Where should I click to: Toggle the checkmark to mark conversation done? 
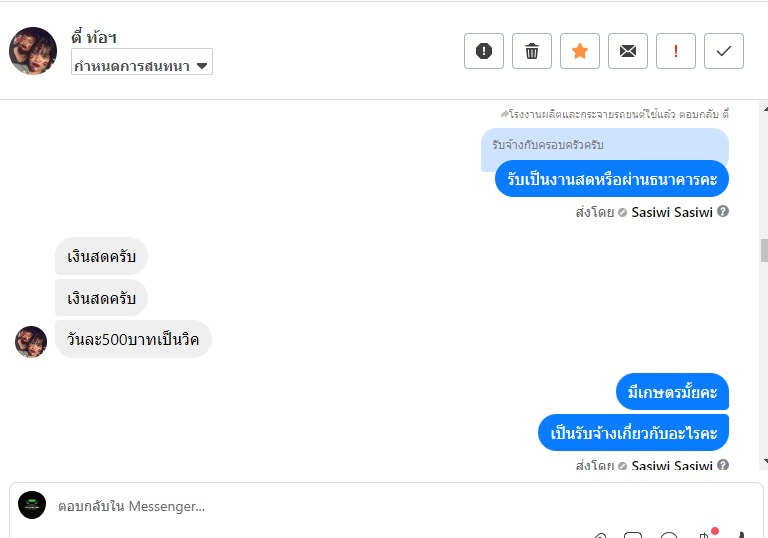[724, 51]
